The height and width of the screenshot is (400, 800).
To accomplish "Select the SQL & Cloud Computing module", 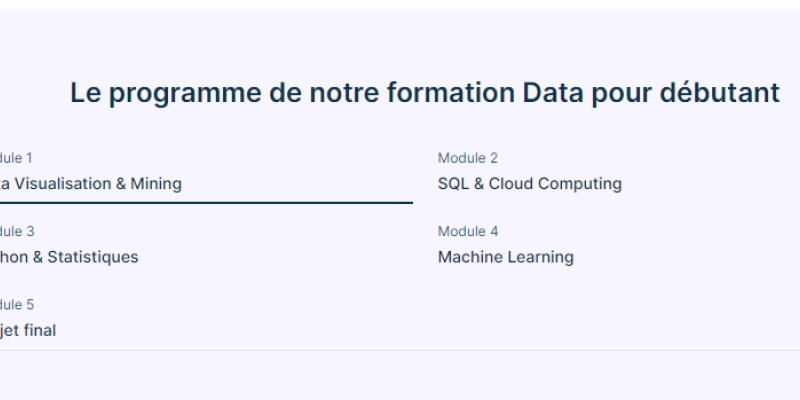I will (x=530, y=184).
